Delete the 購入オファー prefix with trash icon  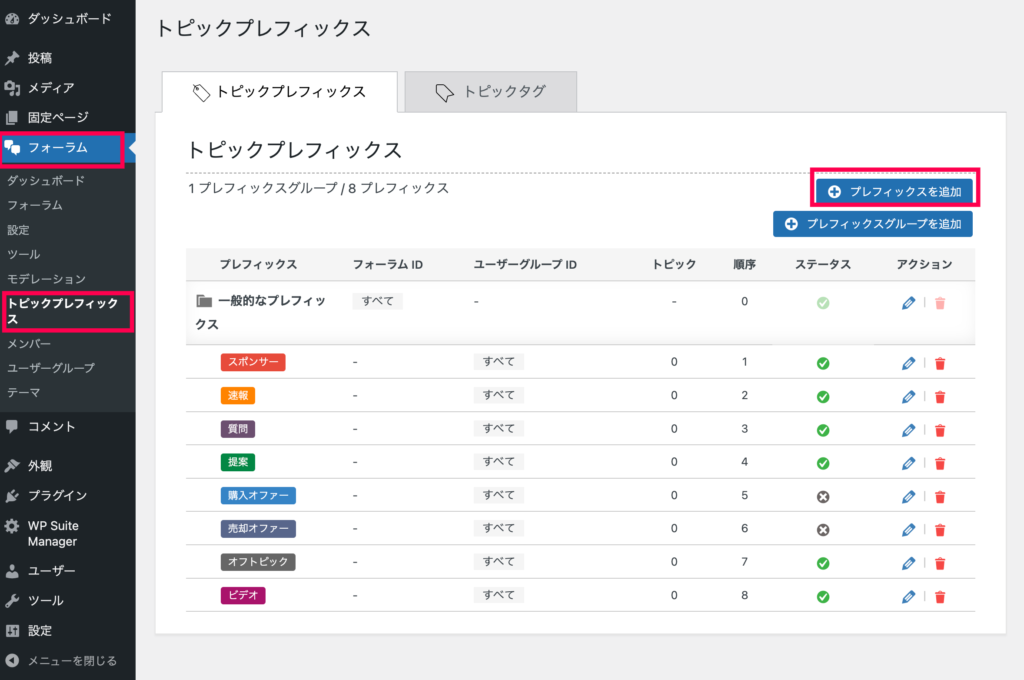940,496
